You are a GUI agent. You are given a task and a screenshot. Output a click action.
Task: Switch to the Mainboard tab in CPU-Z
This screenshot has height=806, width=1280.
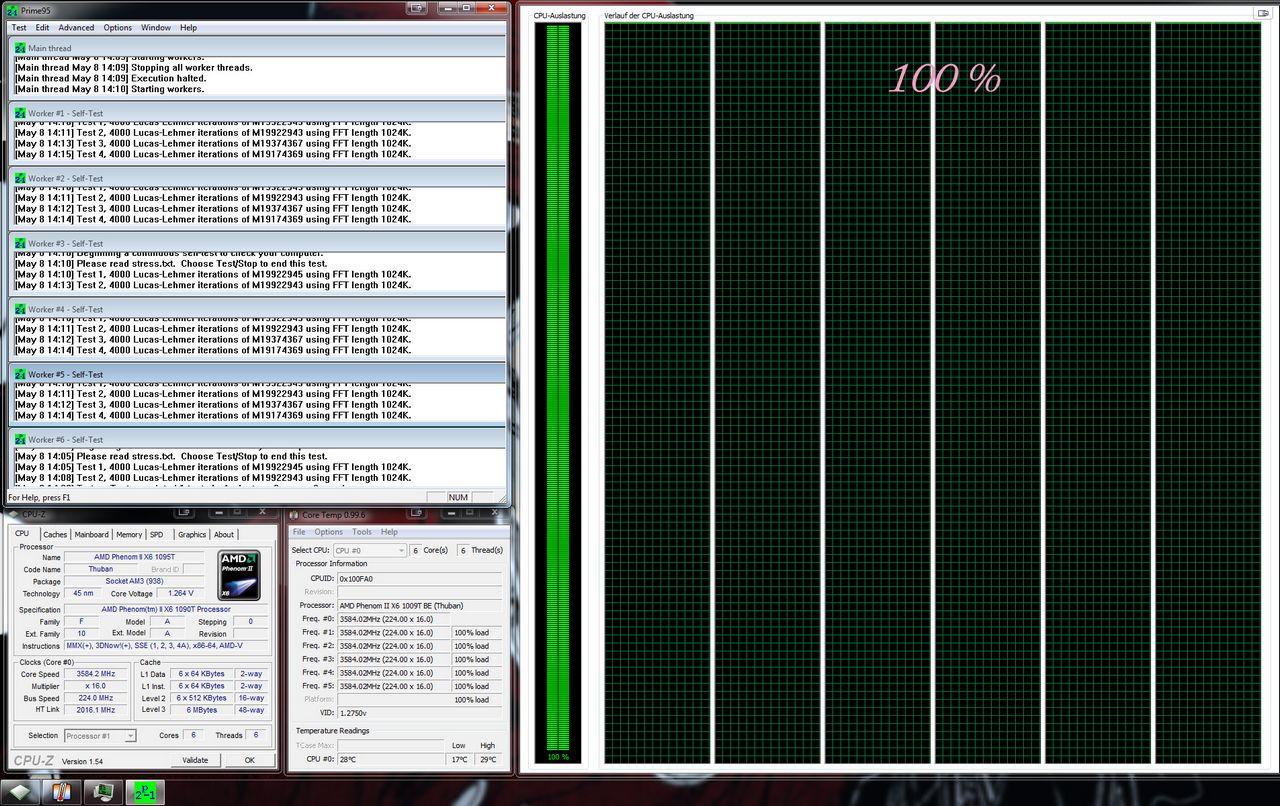[x=91, y=535]
